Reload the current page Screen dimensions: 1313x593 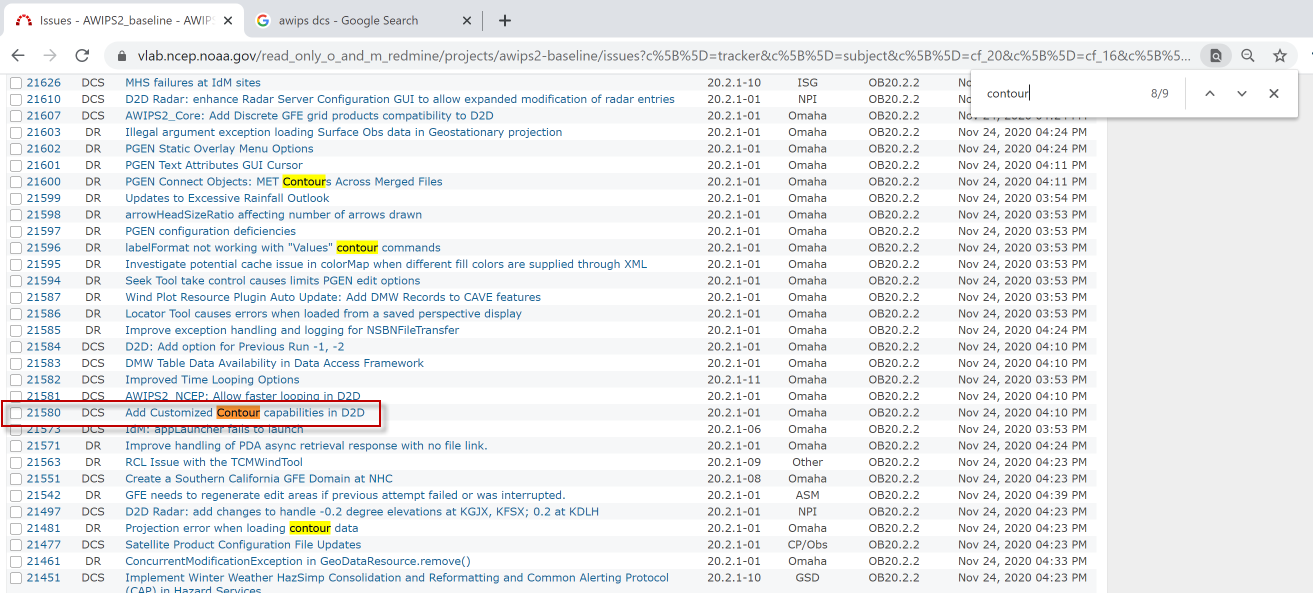[x=83, y=56]
